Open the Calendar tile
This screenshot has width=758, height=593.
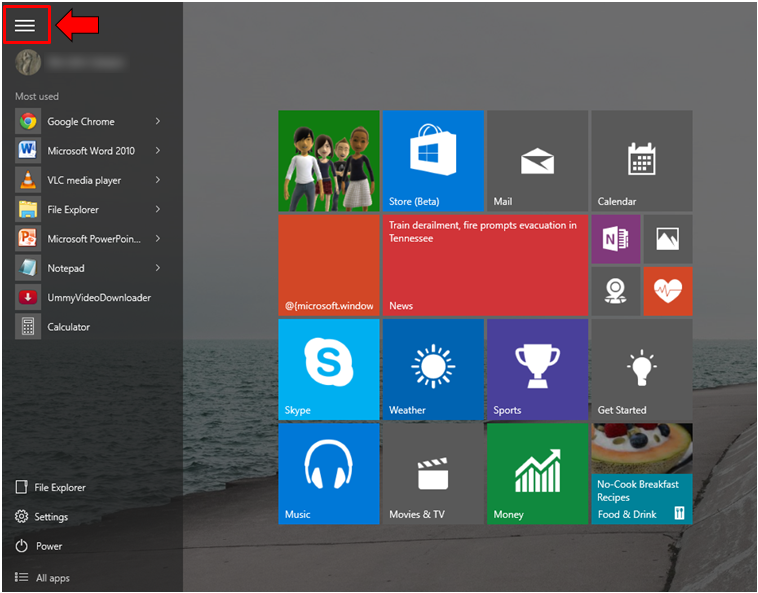tap(642, 161)
